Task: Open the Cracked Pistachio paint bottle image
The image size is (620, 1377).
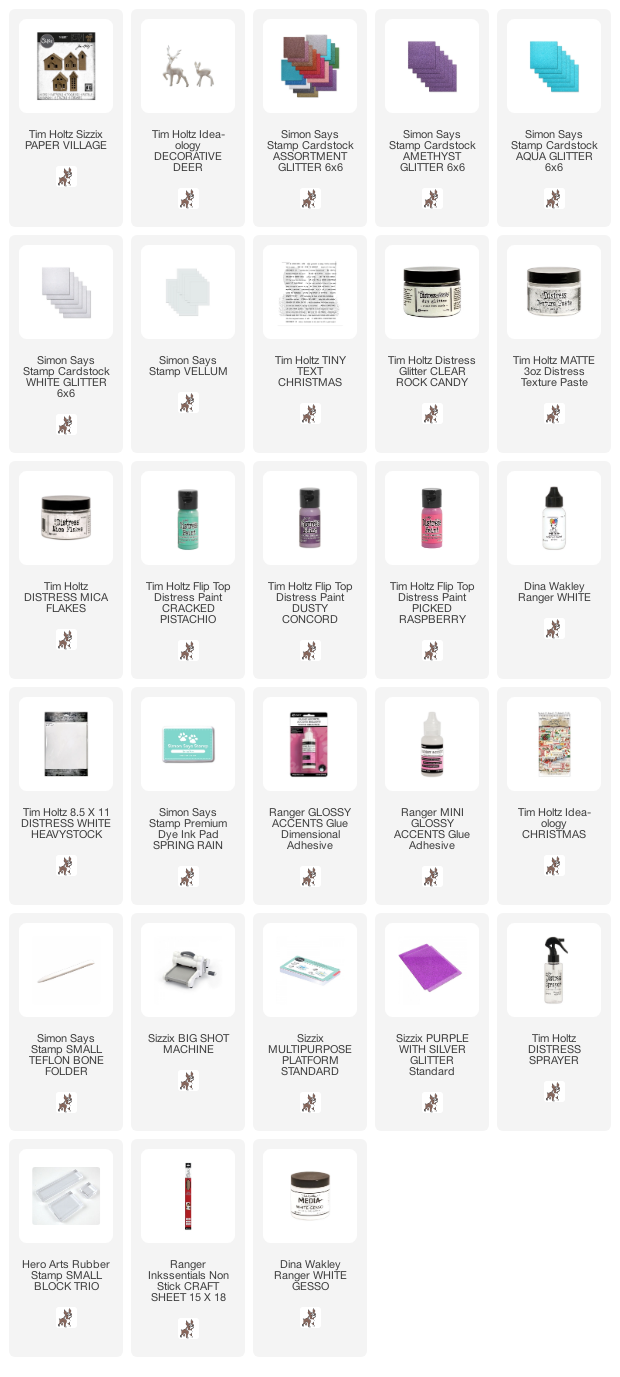Action: pyautogui.click(x=188, y=518)
